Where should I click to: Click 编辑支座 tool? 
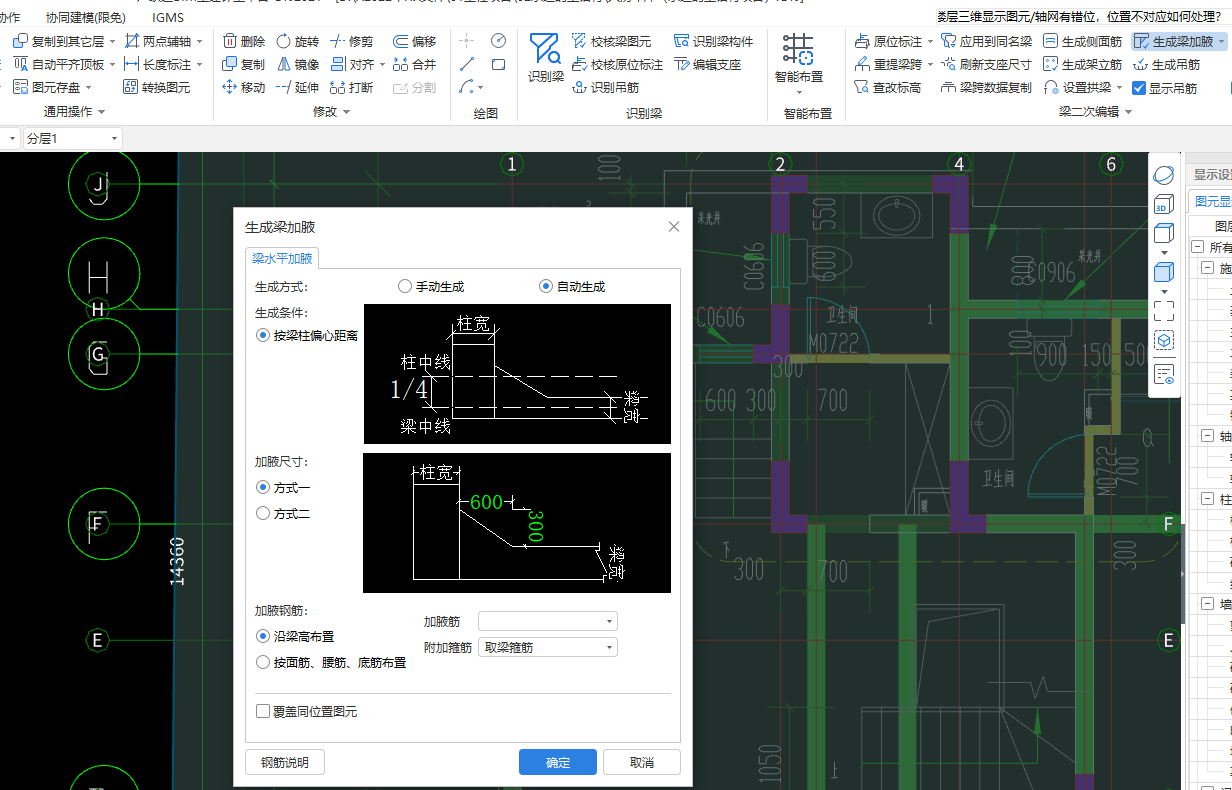click(x=708, y=64)
